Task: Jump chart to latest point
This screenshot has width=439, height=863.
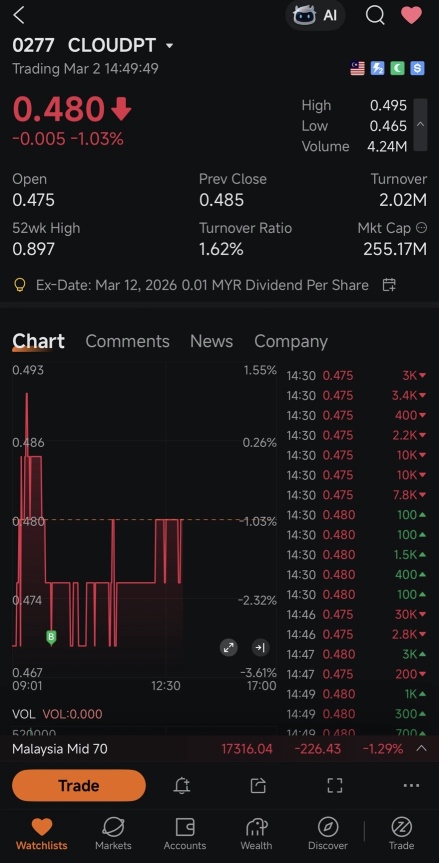Action: (260, 648)
